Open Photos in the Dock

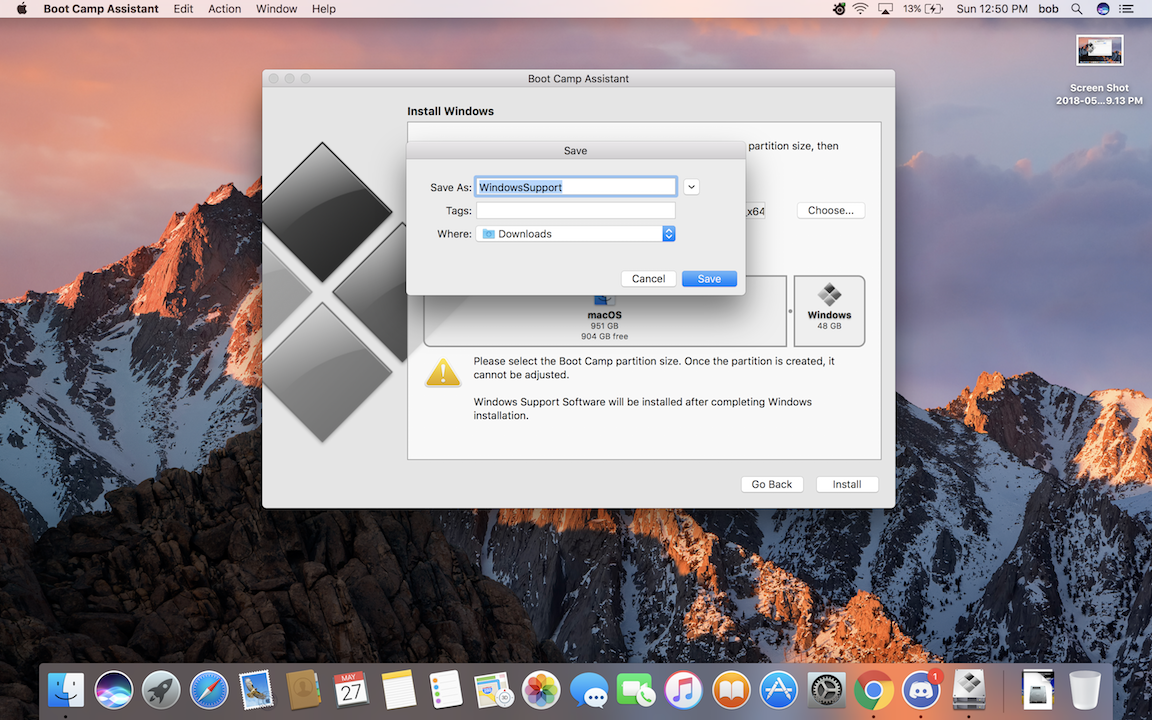coord(541,691)
